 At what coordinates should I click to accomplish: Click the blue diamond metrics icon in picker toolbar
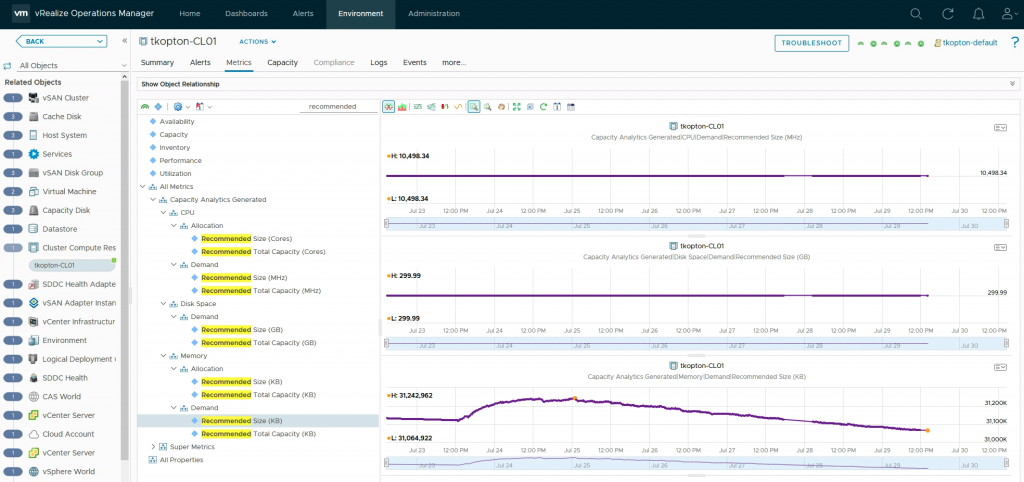click(158, 106)
